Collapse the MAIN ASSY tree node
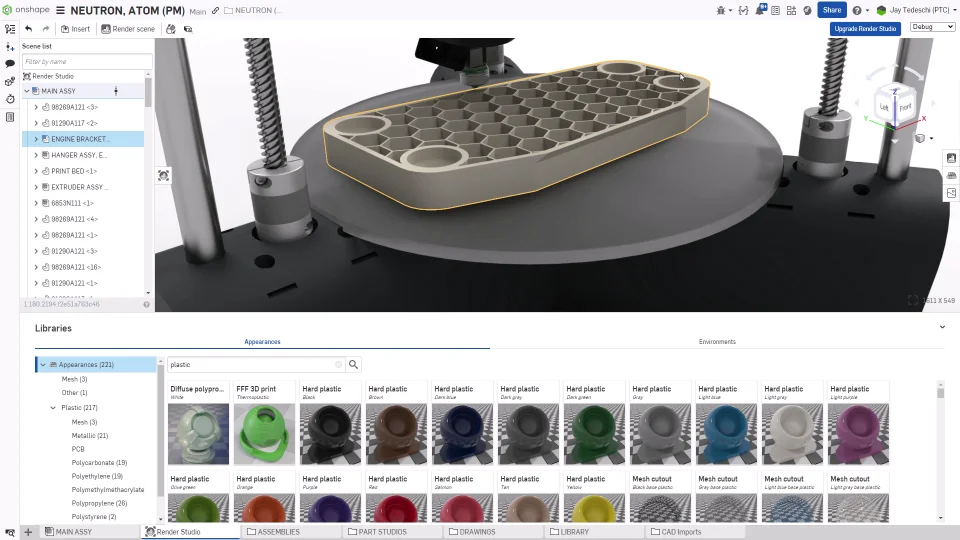The width and height of the screenshot is (960, 540). (27, 91)
